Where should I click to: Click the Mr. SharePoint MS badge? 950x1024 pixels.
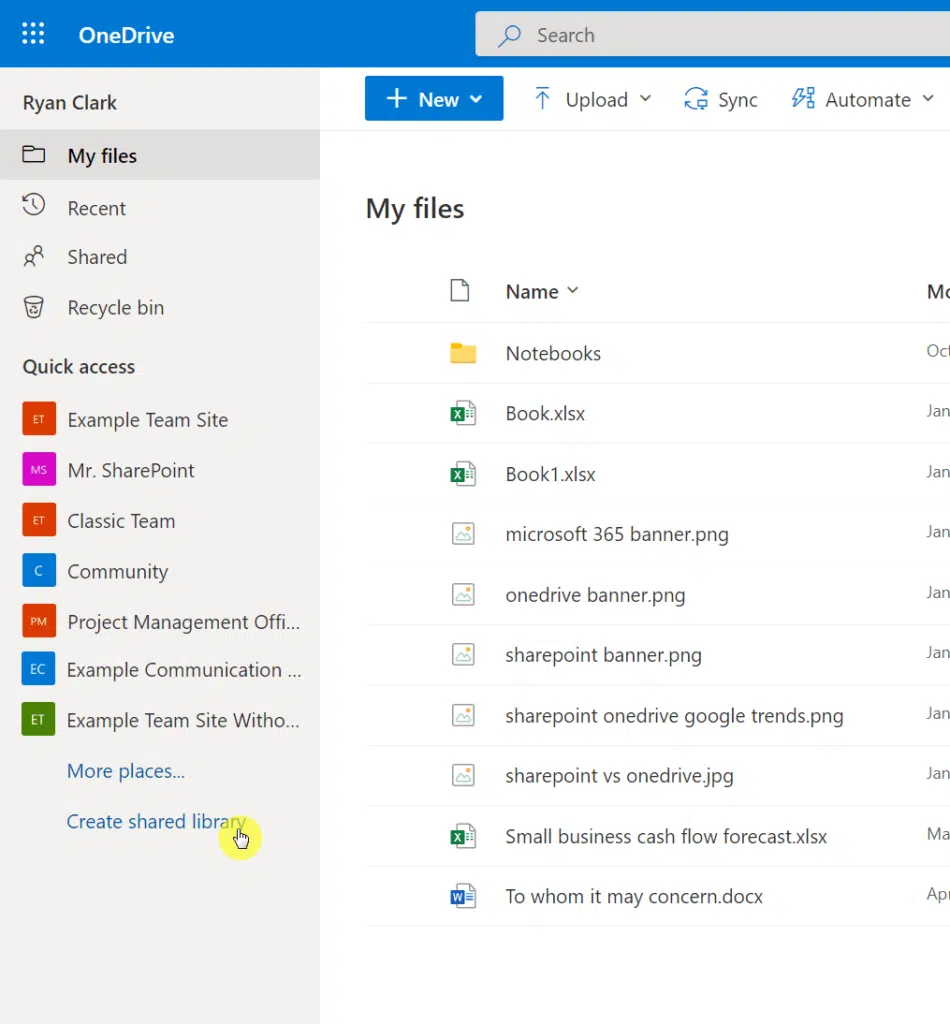(x=39, y=470)
